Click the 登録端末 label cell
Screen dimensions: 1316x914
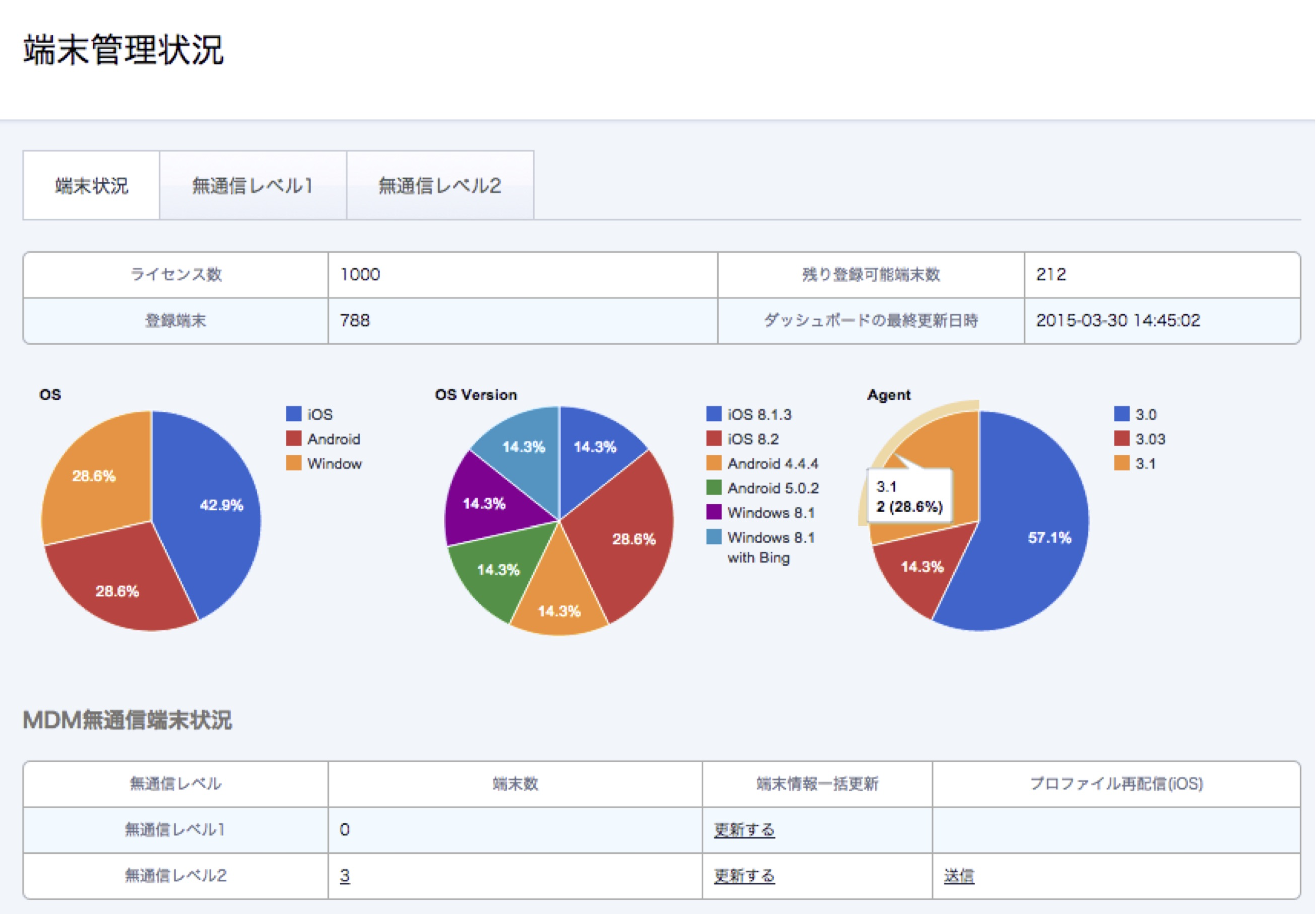[x=175, y=320]
